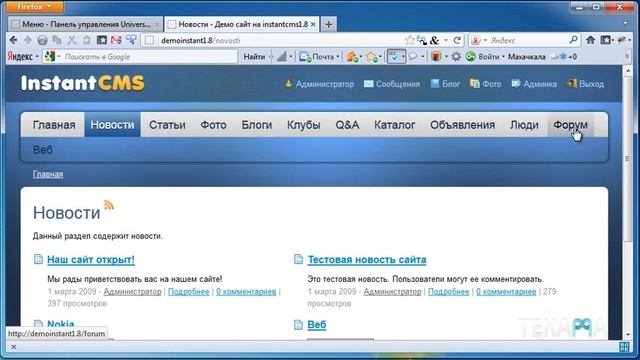Click the Найти button in Yandex bar
Image resolution: width=640 pixels, height=360 pixels.
tap(254, 57)
